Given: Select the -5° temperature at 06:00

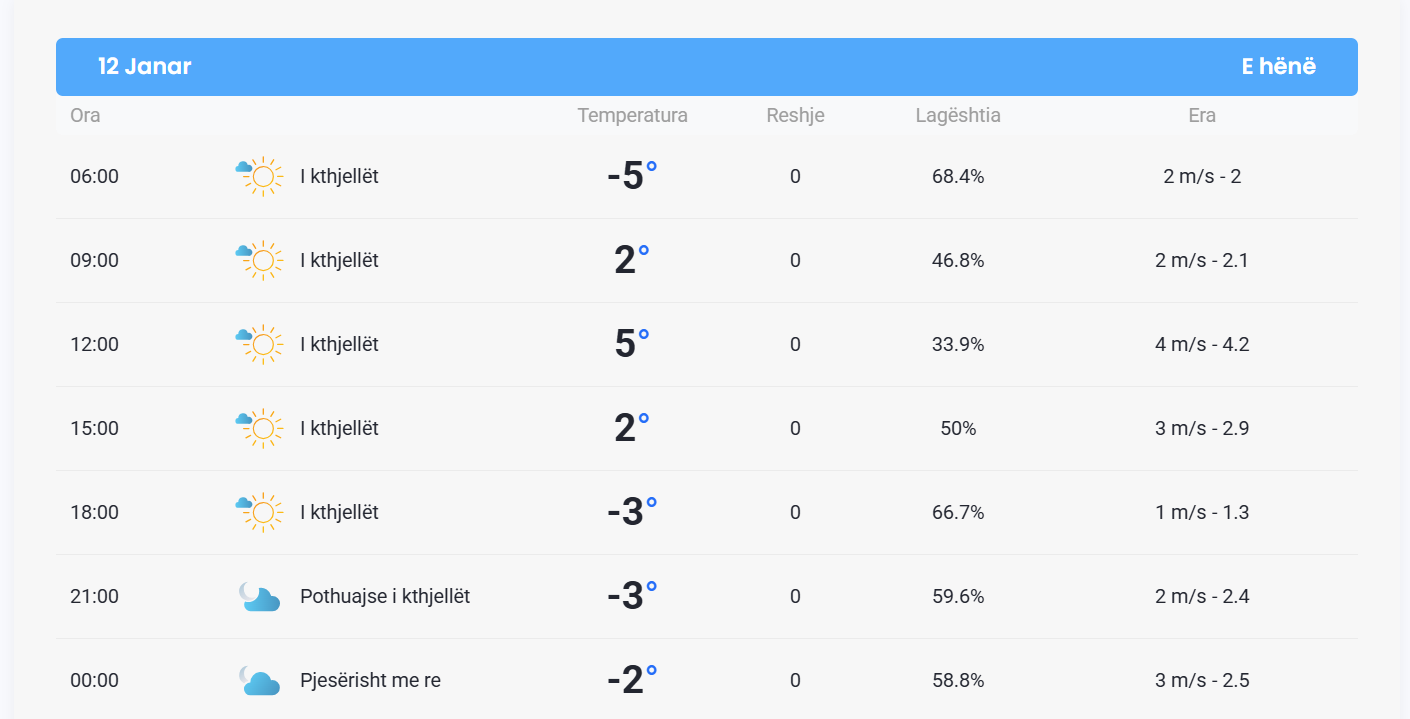Looking at the screenshot, I should [631, 176].
